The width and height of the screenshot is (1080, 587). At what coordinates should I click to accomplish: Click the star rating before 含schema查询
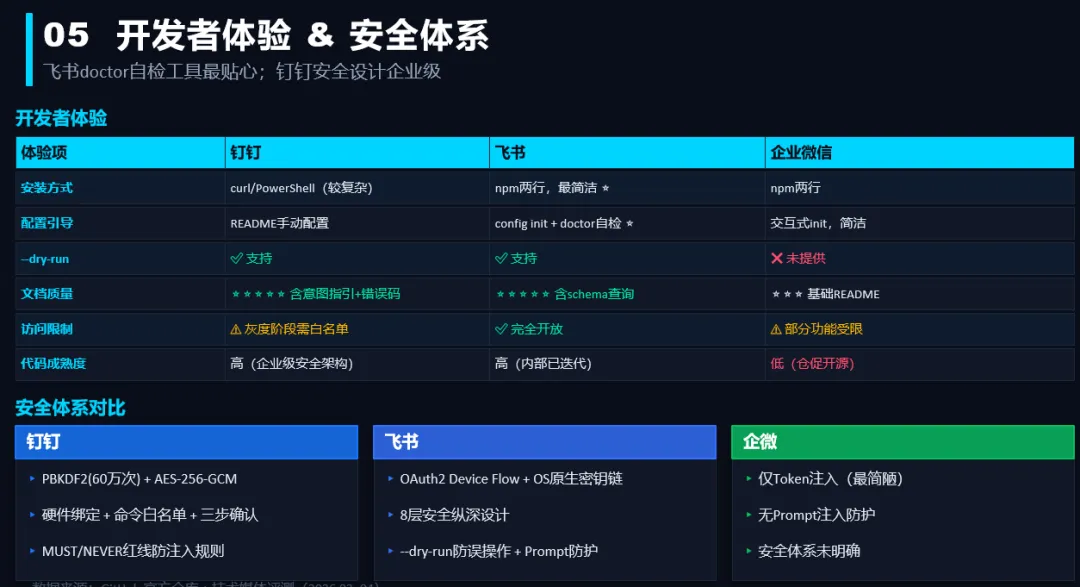(x=523, y=294)
